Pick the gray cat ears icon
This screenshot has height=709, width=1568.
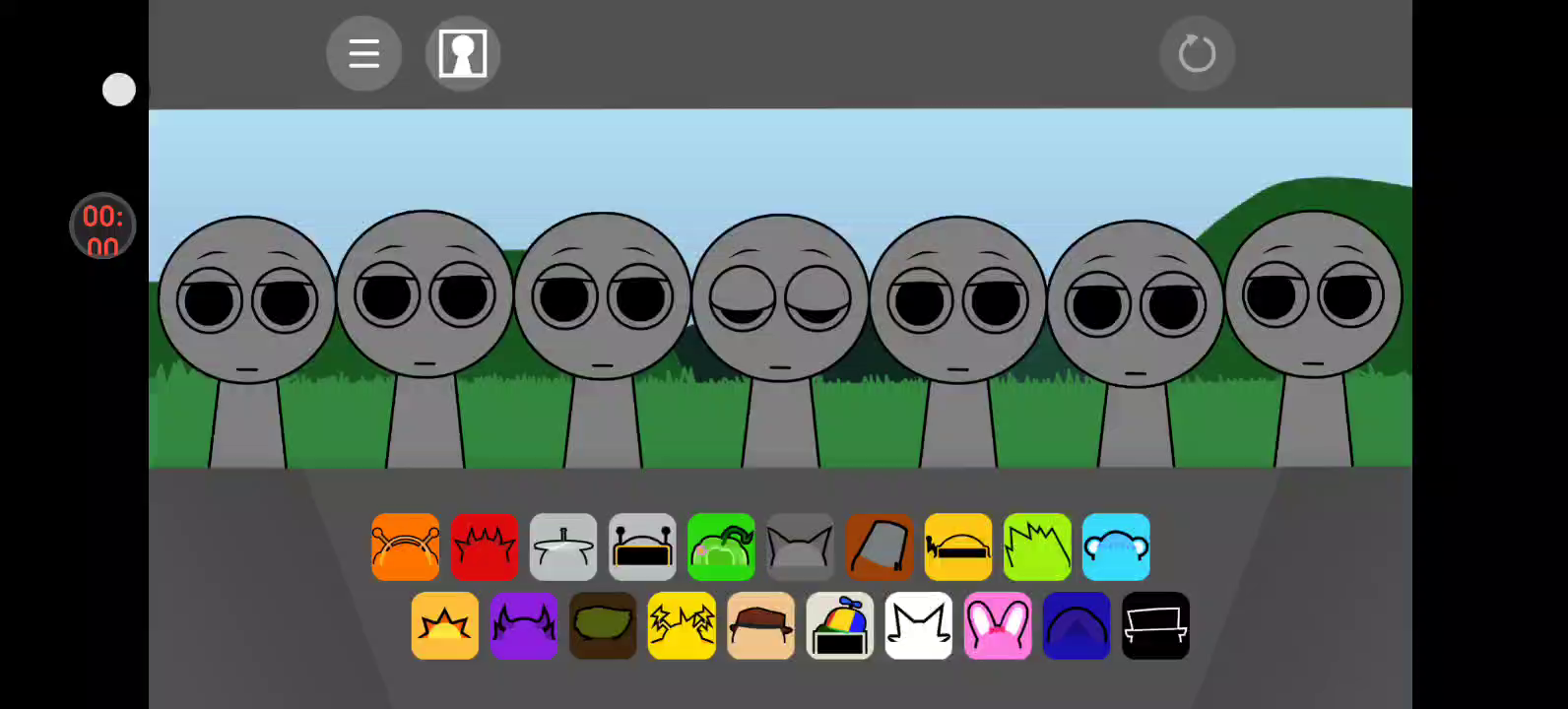[x=800, y=547]
